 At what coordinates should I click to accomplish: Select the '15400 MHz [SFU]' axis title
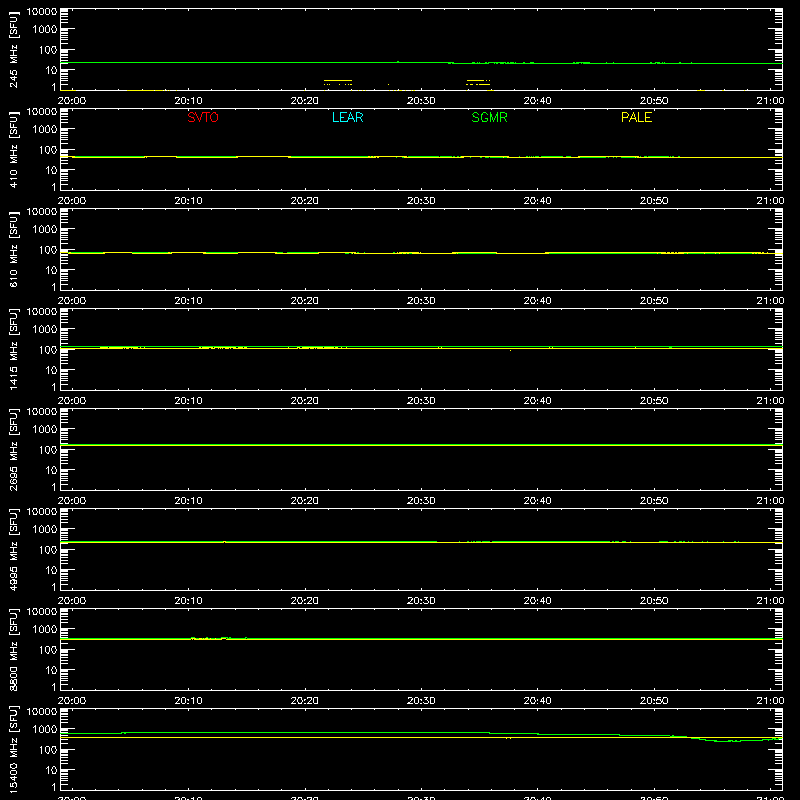coord(13,749)
